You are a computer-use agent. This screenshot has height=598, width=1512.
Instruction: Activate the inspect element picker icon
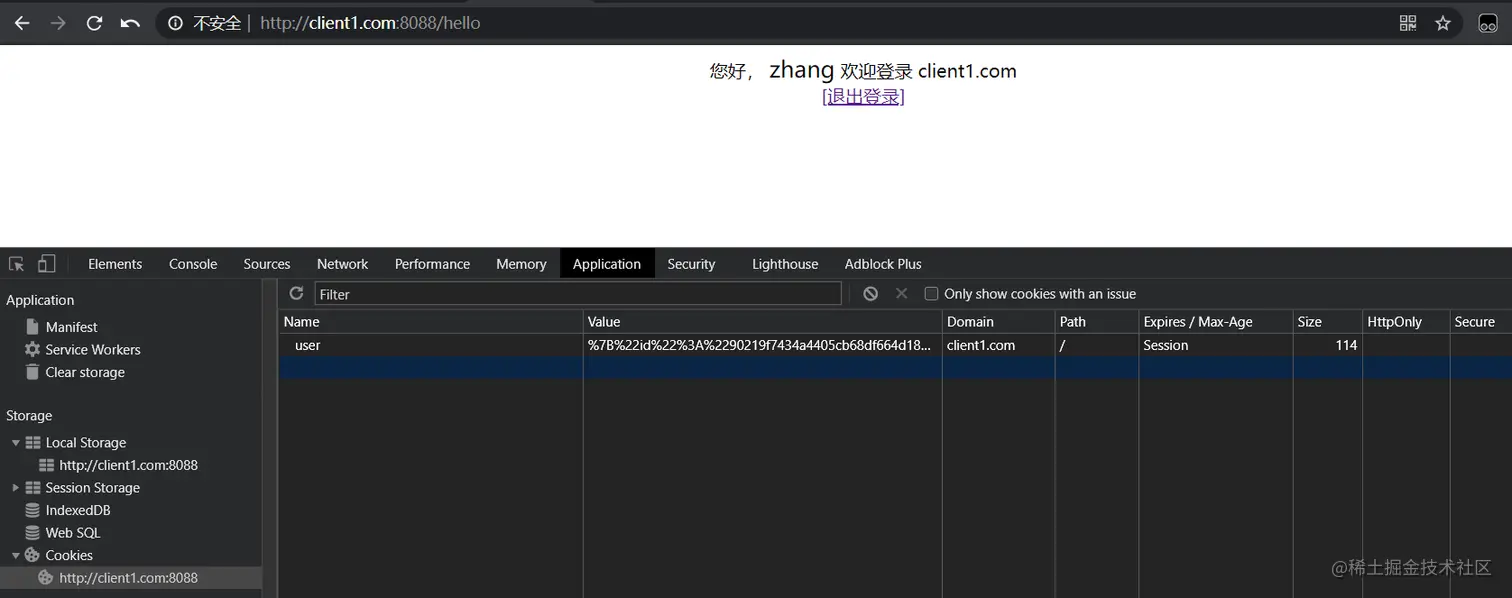pos(16,264)
